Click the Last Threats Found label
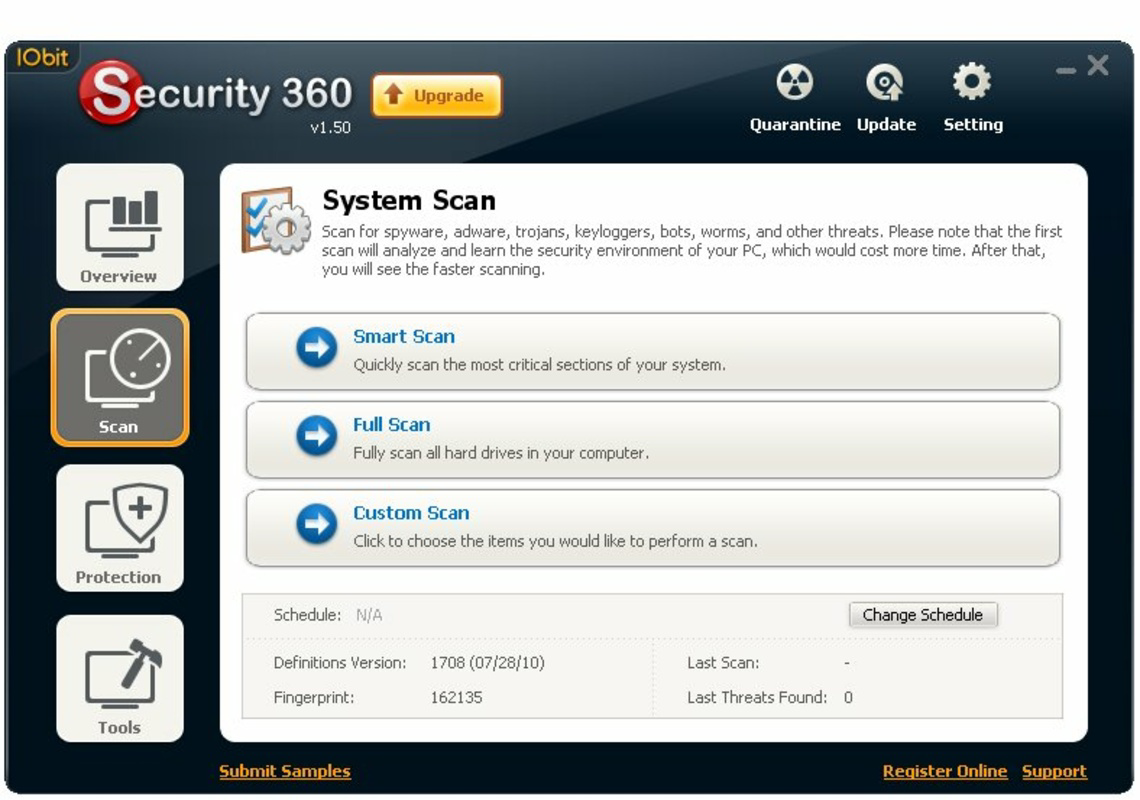1140x800 pixels. pyautogui.click(x=757, y=697)
